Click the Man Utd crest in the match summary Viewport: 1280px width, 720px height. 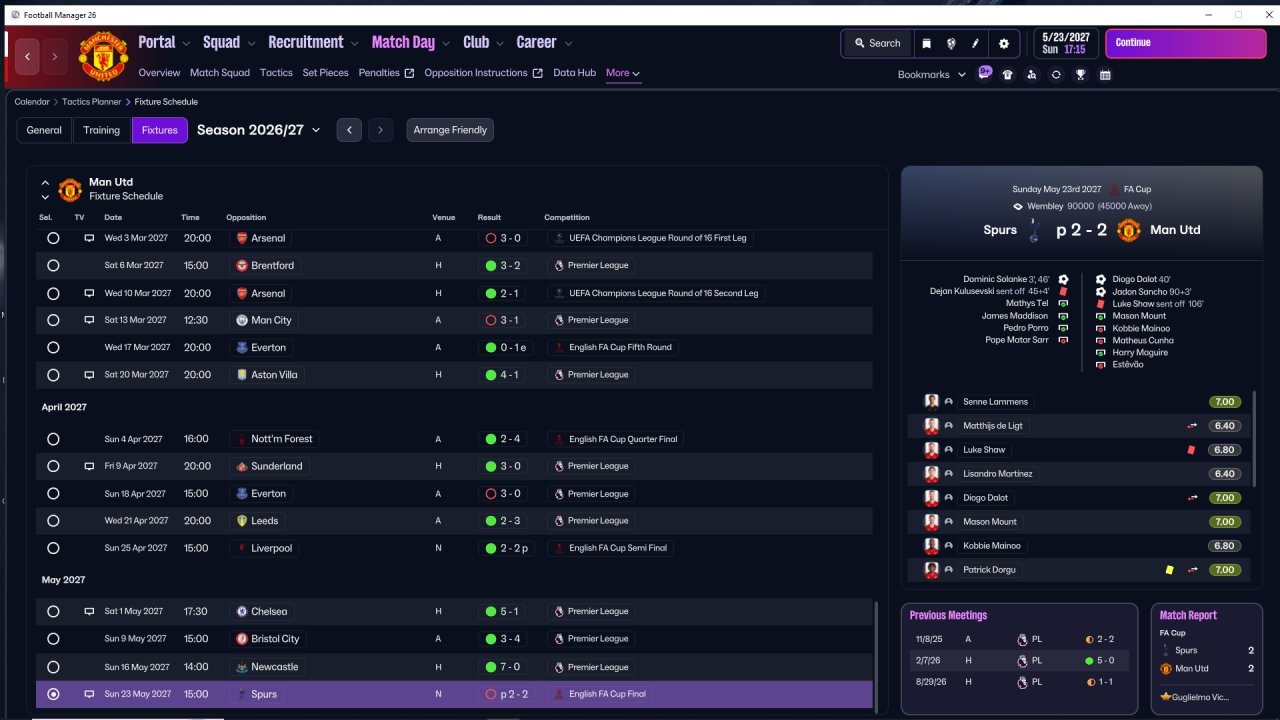point(1128,230)
